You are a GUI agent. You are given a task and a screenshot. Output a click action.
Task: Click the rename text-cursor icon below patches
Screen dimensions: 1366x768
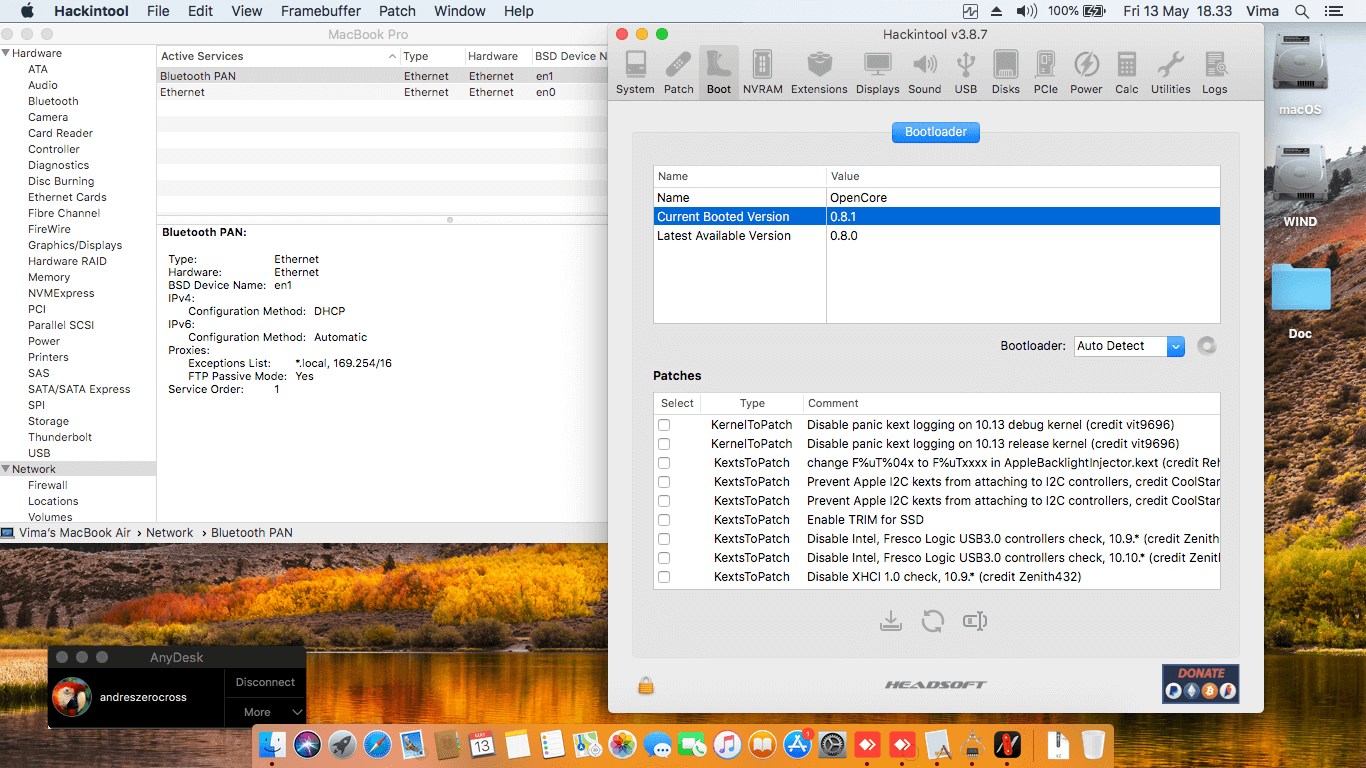point(975,621)
